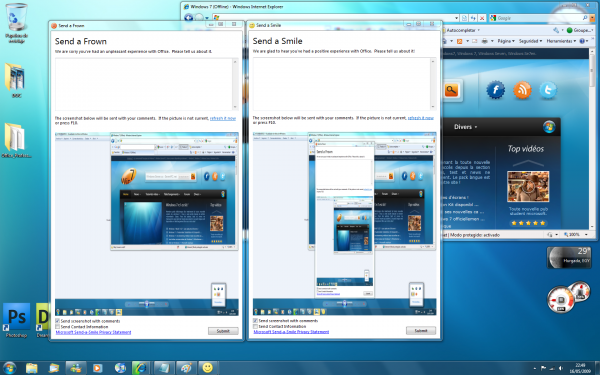Click the orange RSS feed icon on webpage
This screenshot has width=600, height=375.
tap(522, 90)
